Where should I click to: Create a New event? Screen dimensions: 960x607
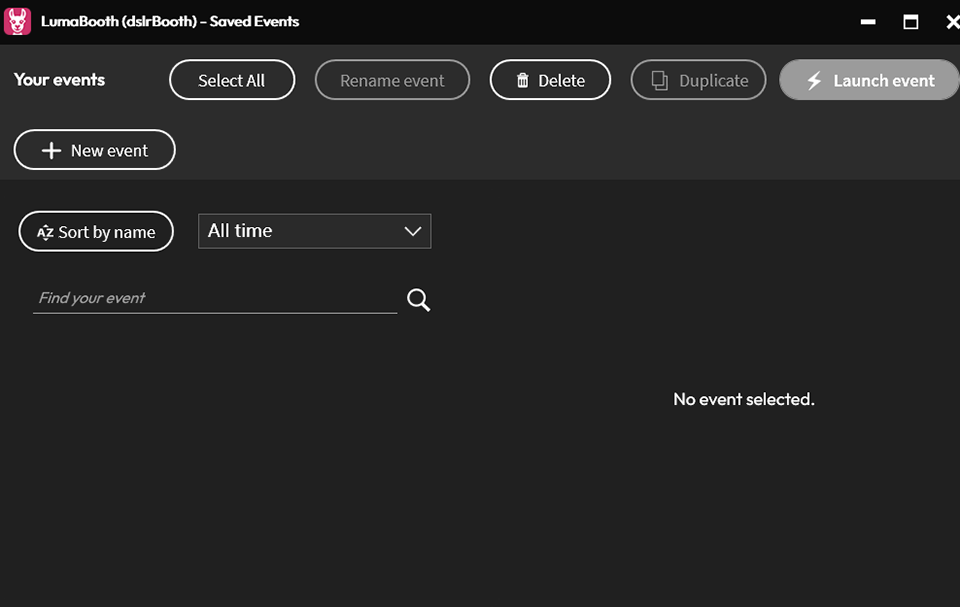[x=94, y=149]
